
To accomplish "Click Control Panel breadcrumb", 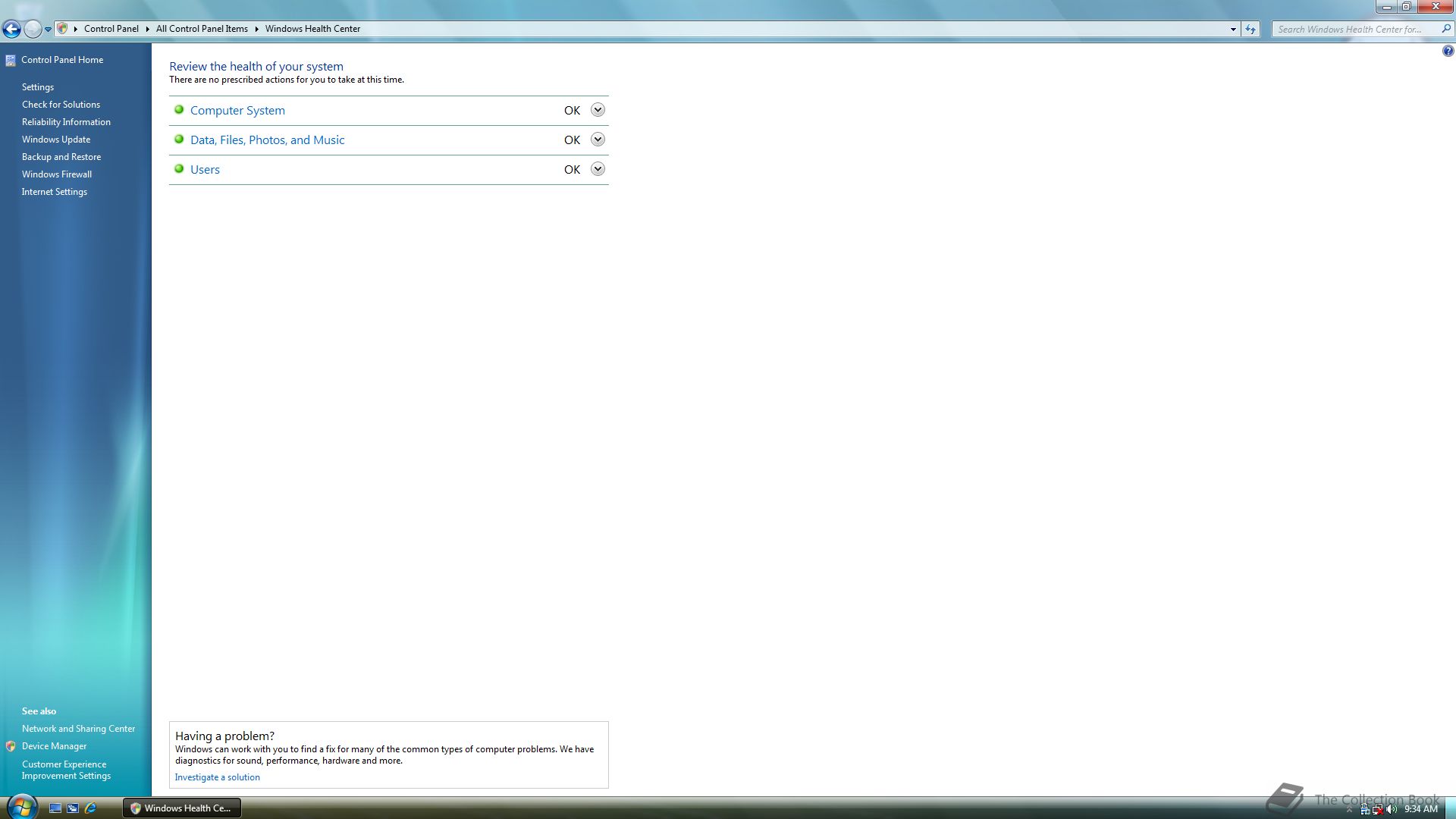I will coord(111,29).
